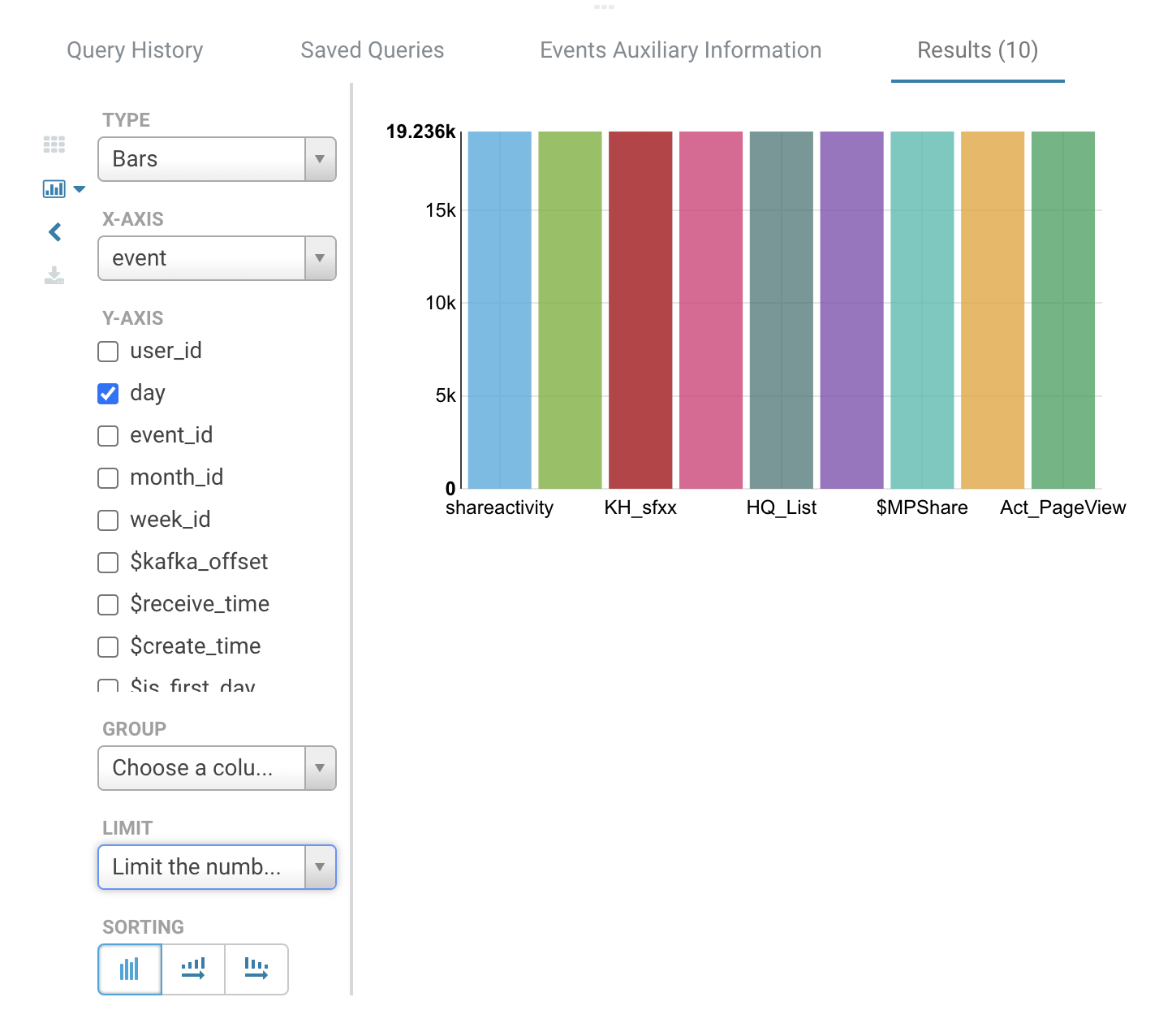Viewport: 1172px width, 1036px height.
Task: Switch to table view using the grid icon
Action: tap(54, 145)
